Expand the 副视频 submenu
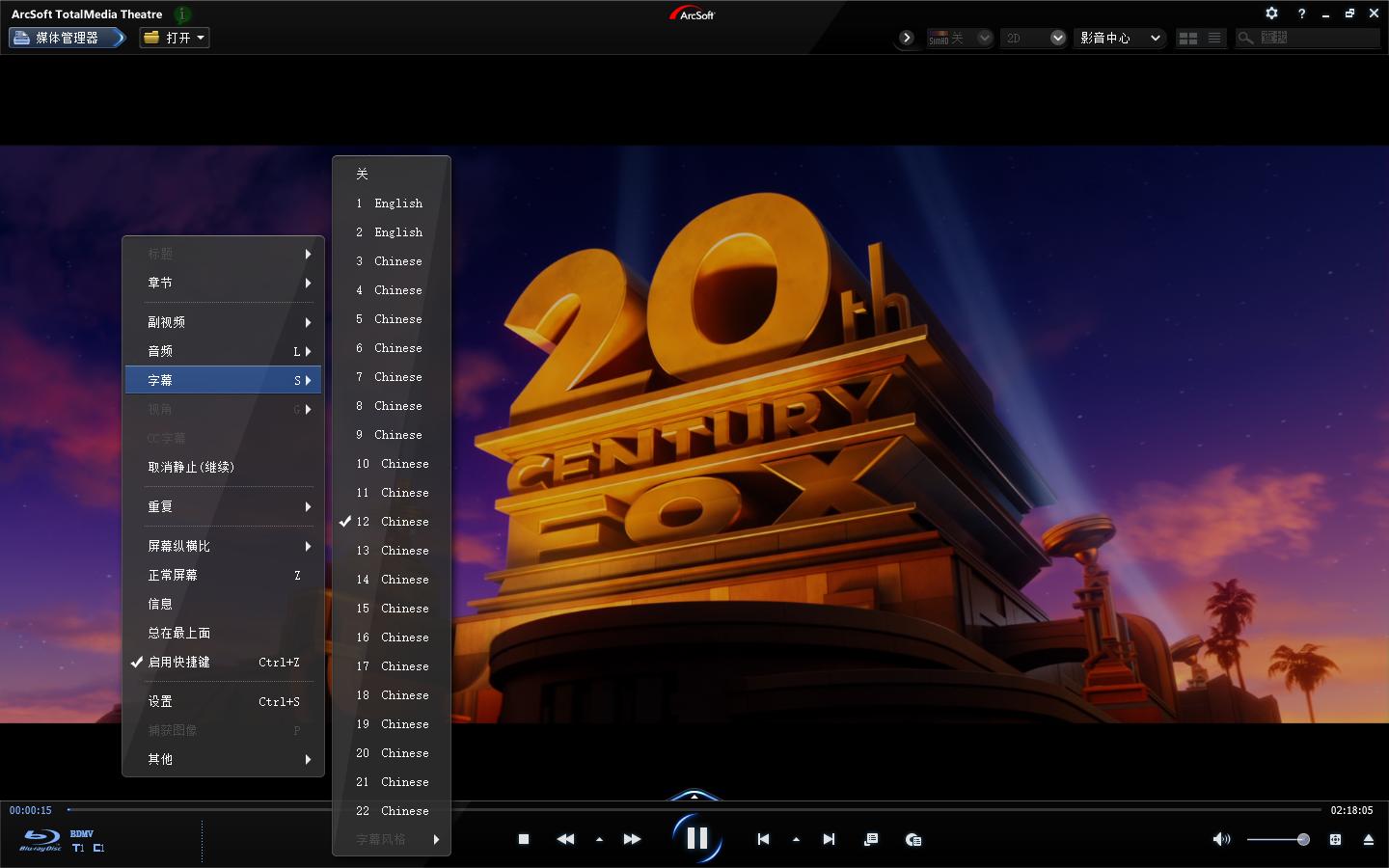Image resolution: width=1389 pixels, height=868 pixels. click(x=224, y=322)
